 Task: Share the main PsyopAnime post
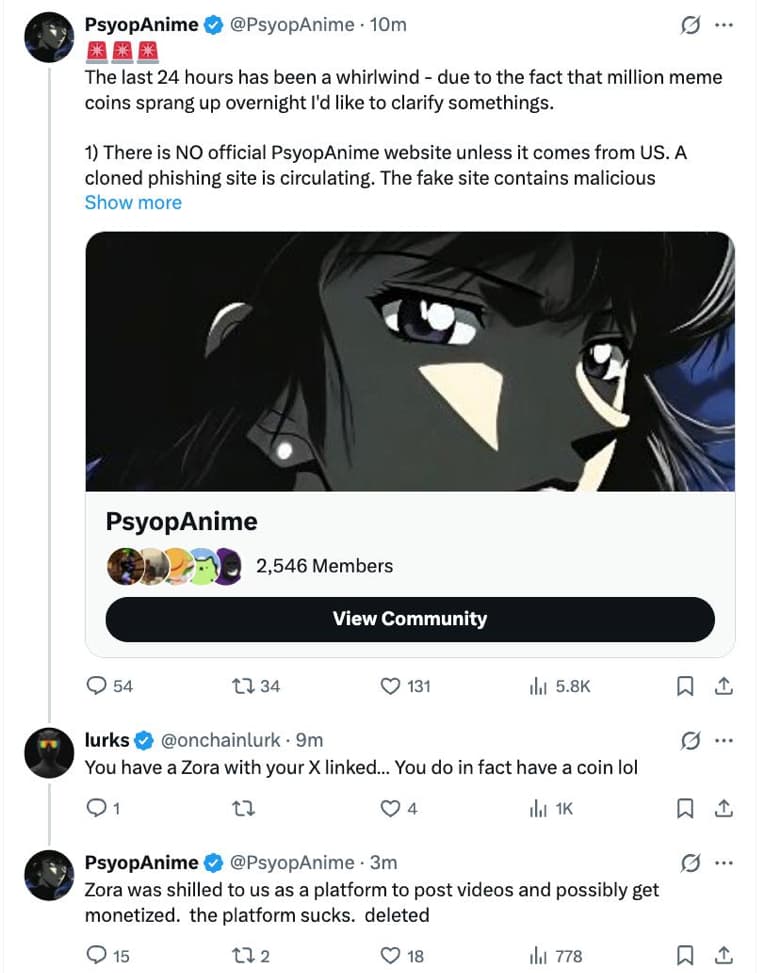[725, 686]
